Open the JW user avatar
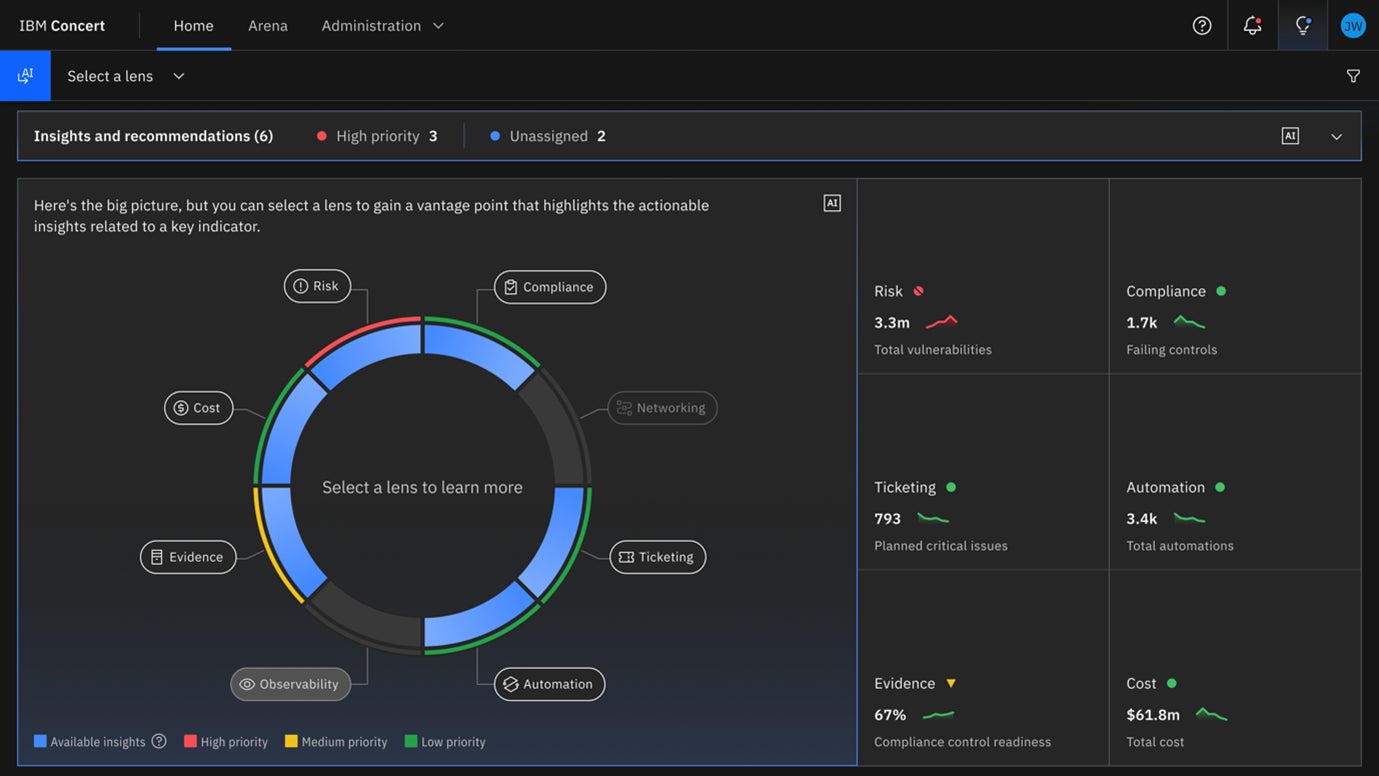The width and height of the screenshot is (1379, 776). pyautogui.click(x=1353, y=26)
